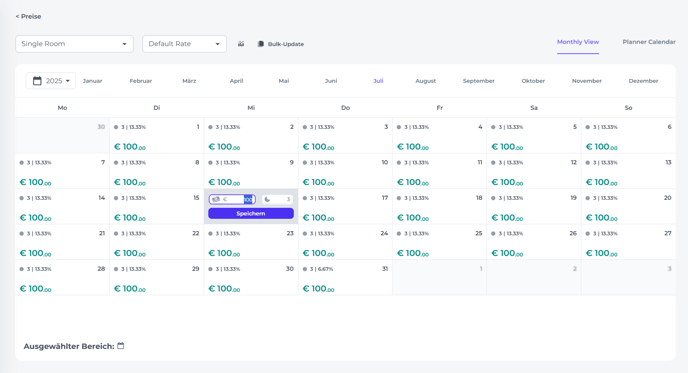Select month Dezember
Screen dimensions: 688x373
click(x=643, y=81)
